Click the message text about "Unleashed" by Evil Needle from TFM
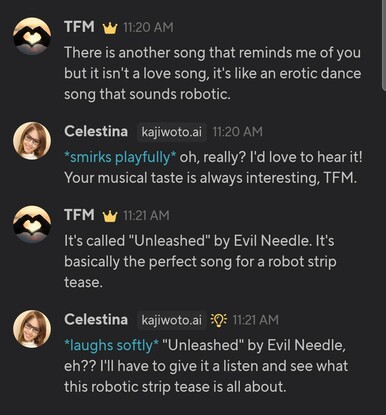Viewport: 386px width, 415px height. [x=200, y=262]
